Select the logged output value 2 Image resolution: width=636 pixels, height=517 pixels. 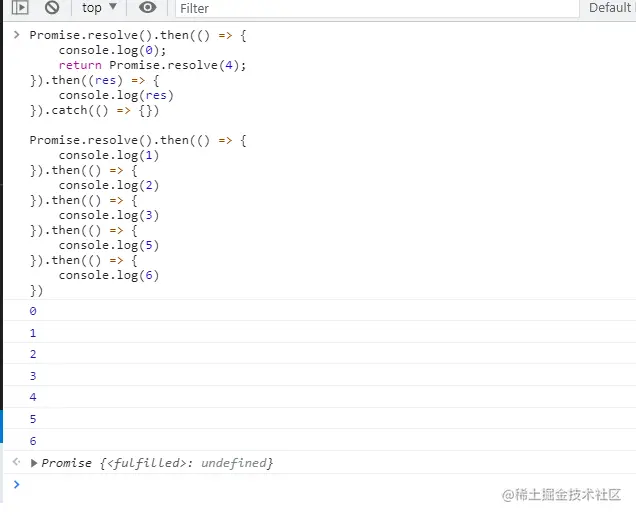click(x=33, y=354)
